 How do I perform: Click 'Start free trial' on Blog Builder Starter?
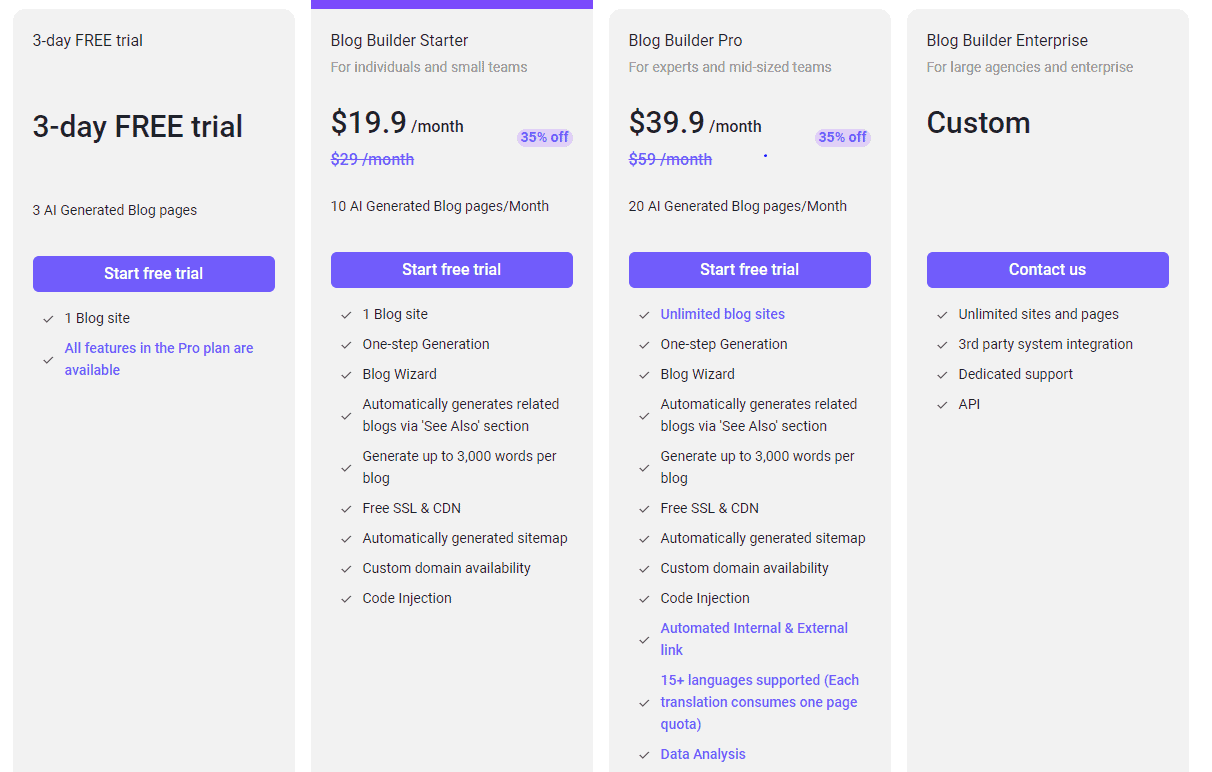(451, 269)
